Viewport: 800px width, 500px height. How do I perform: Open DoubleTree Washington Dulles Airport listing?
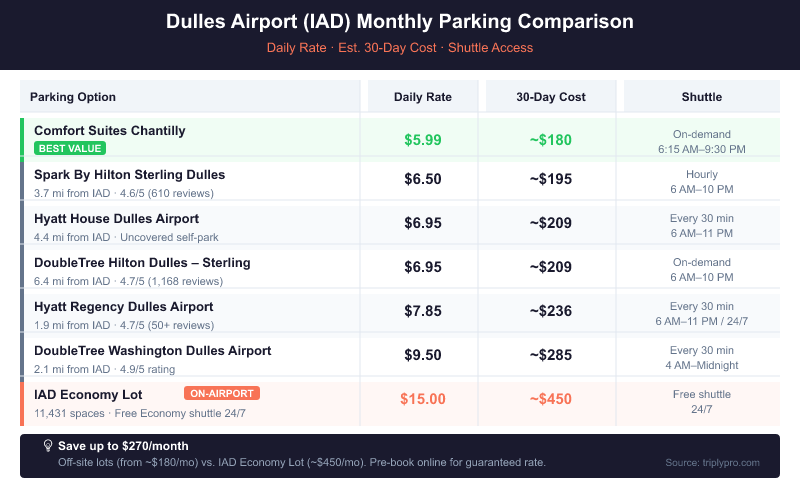153,351
